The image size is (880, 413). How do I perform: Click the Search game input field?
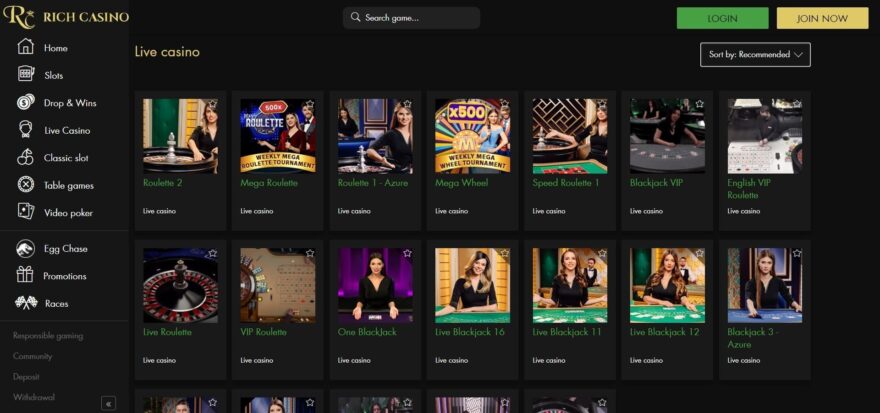pos(412,18)
